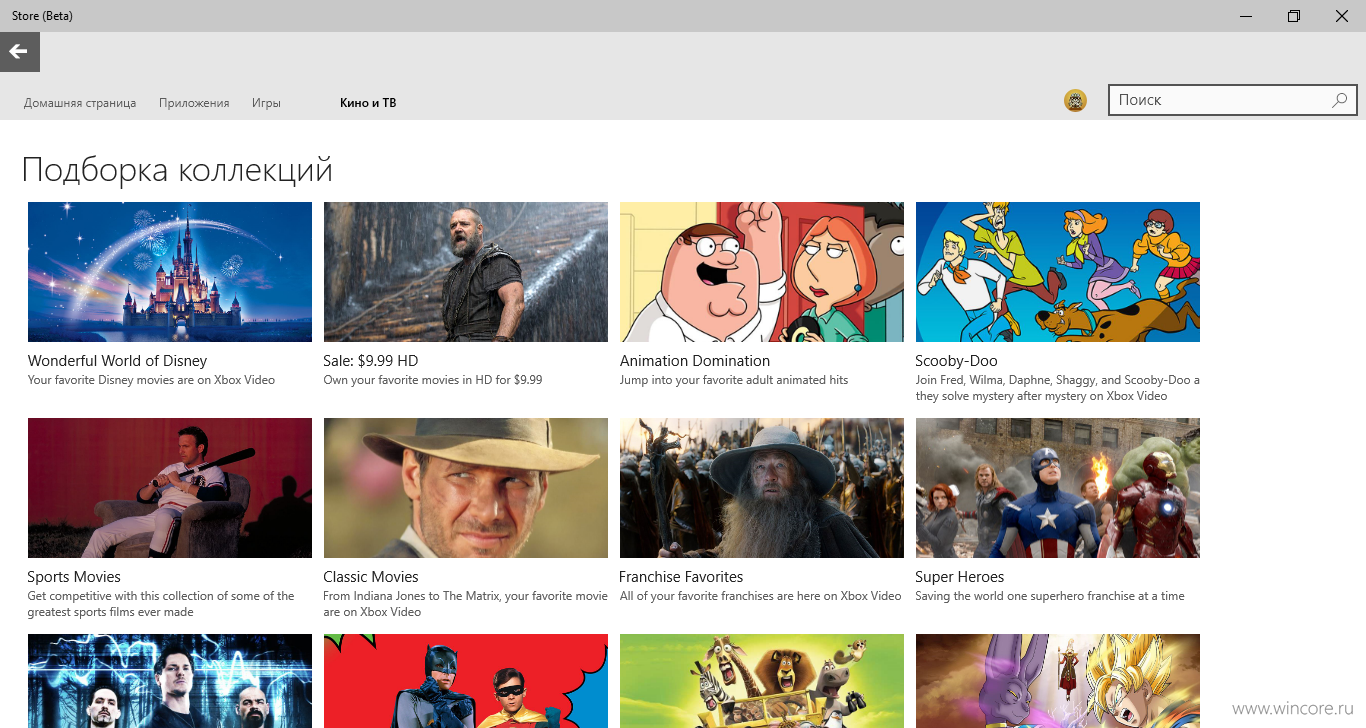Open the Madagascar animals collection thumbnail
The height and width of the screenshot is (728, 1366).
[x=762, y=681]
